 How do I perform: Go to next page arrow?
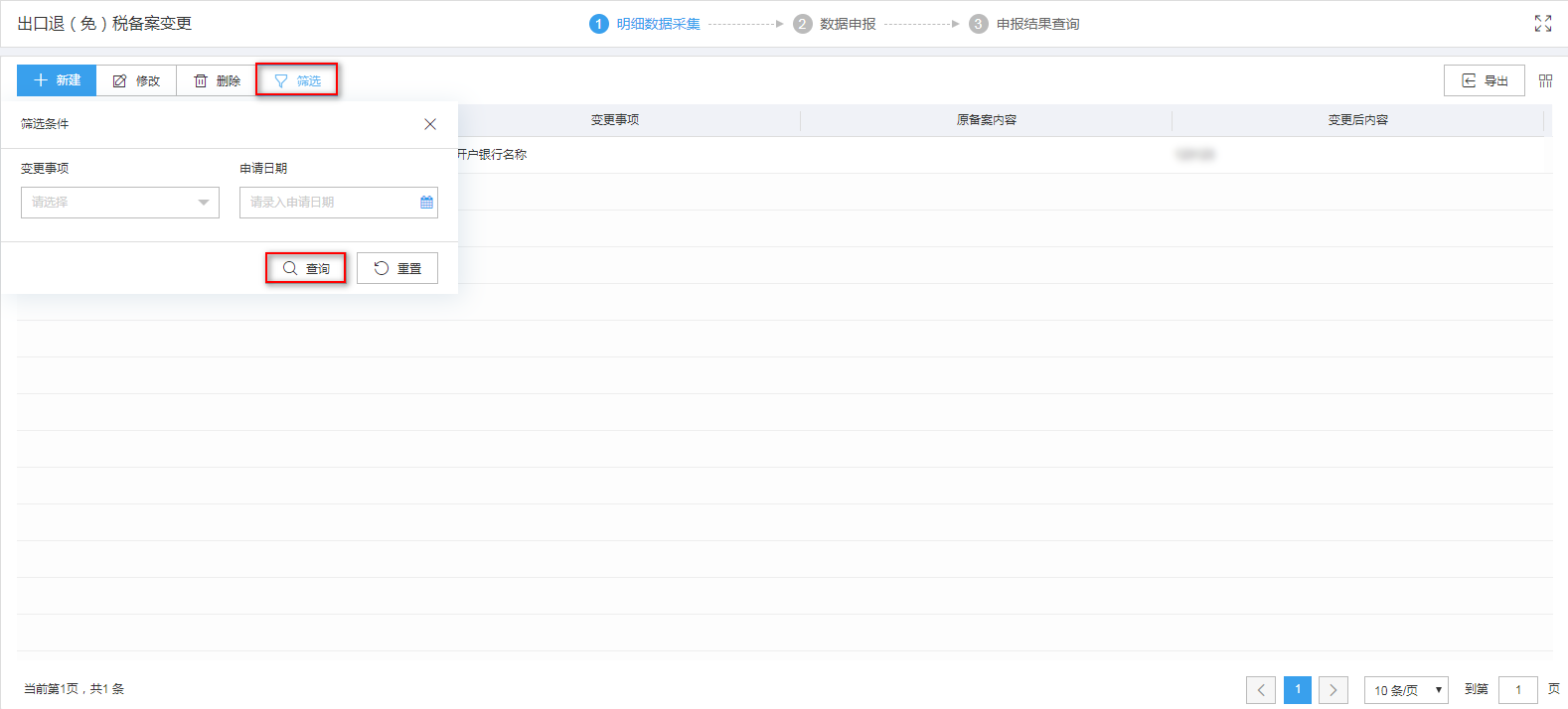[x=1333, y=690]
